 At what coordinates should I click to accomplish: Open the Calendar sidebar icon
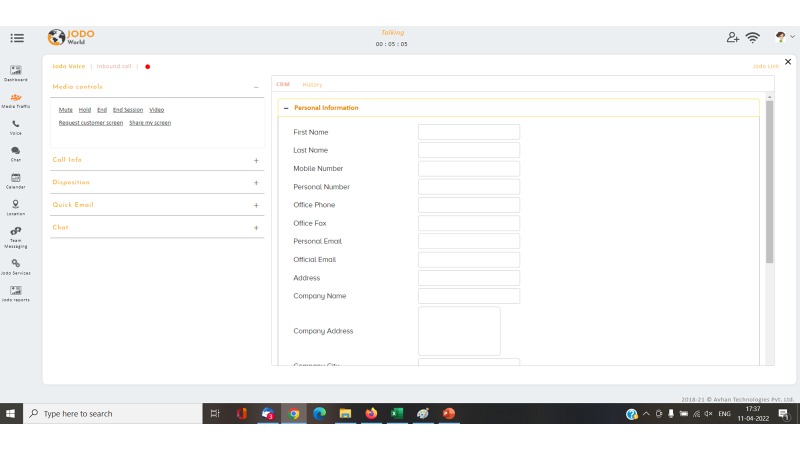(16, 180)
